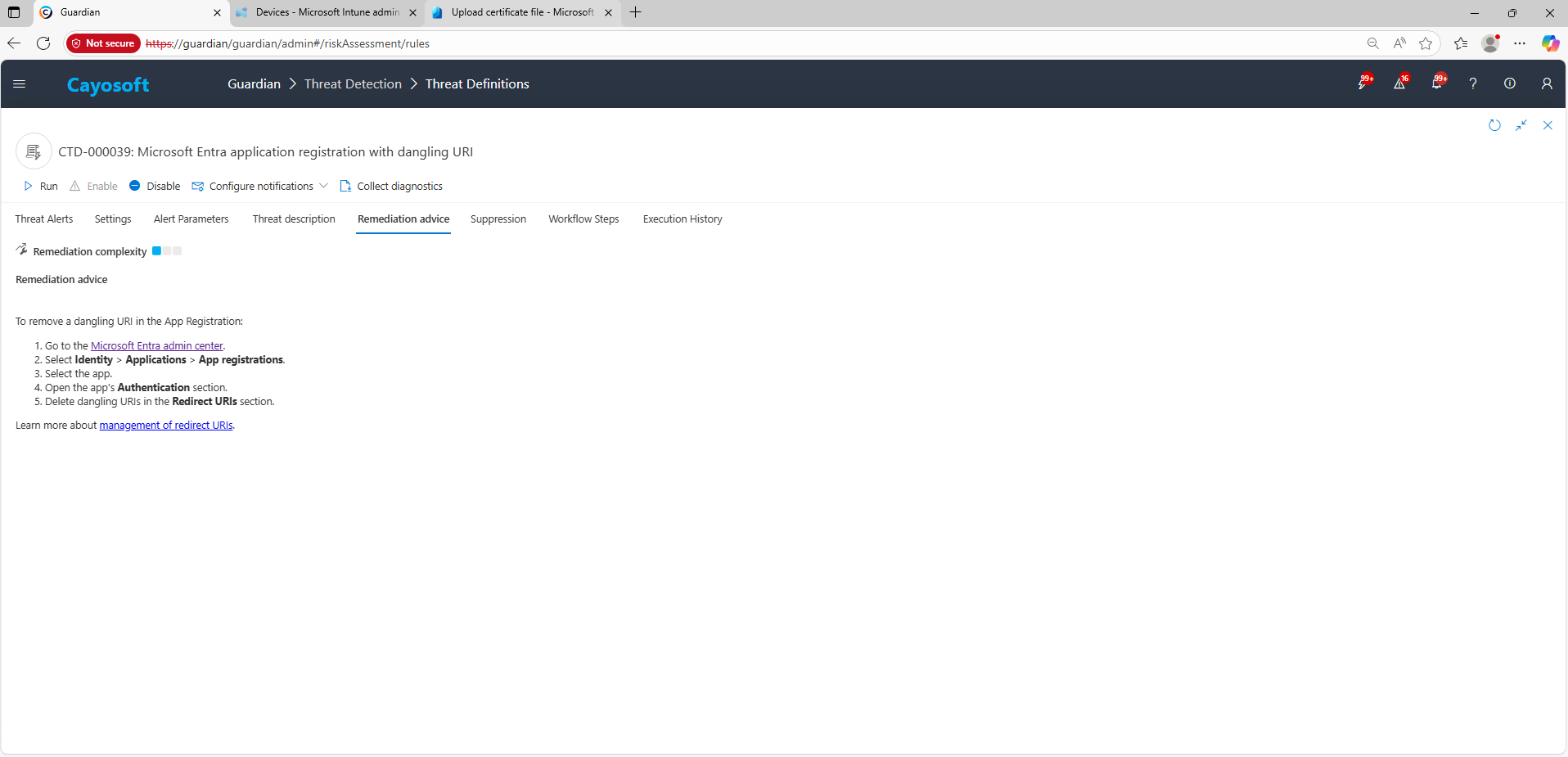Open the Execution History tab
The image size is (1568, 757).
click(682, 219)
